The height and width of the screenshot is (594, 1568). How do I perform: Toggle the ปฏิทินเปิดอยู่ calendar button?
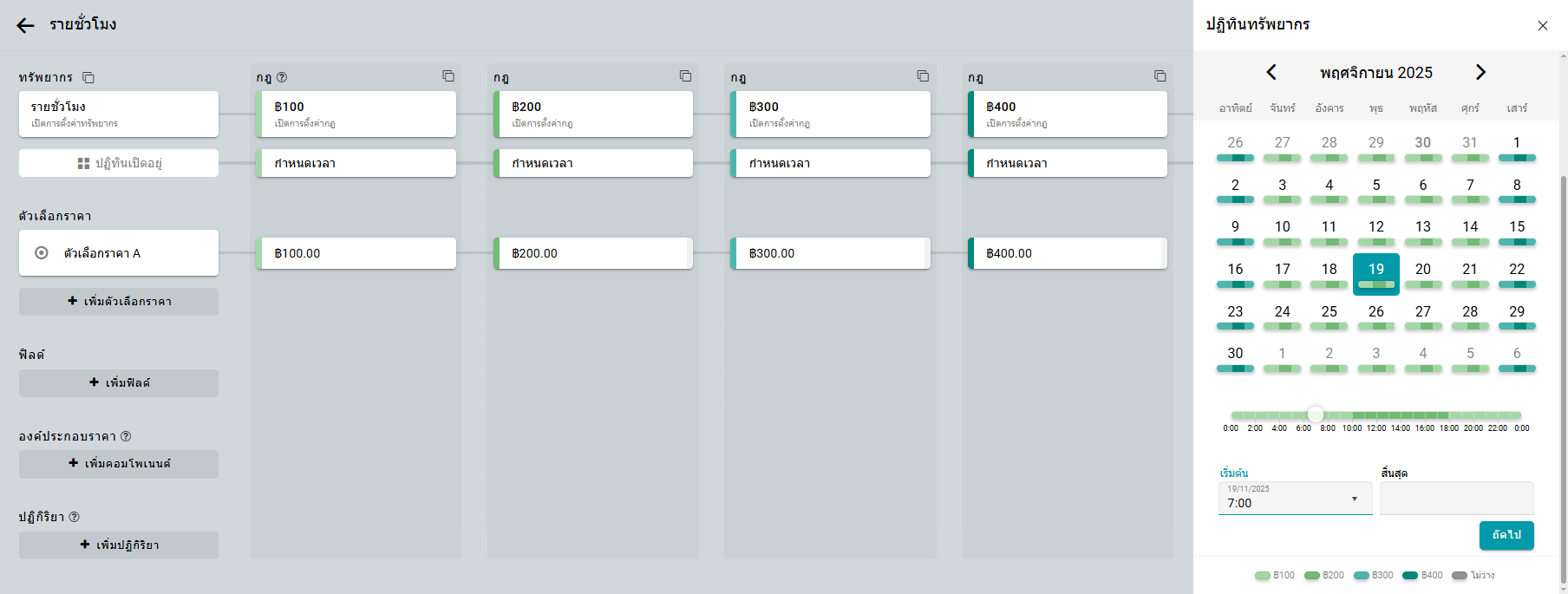pyautogui.click(x=119, y=163)
